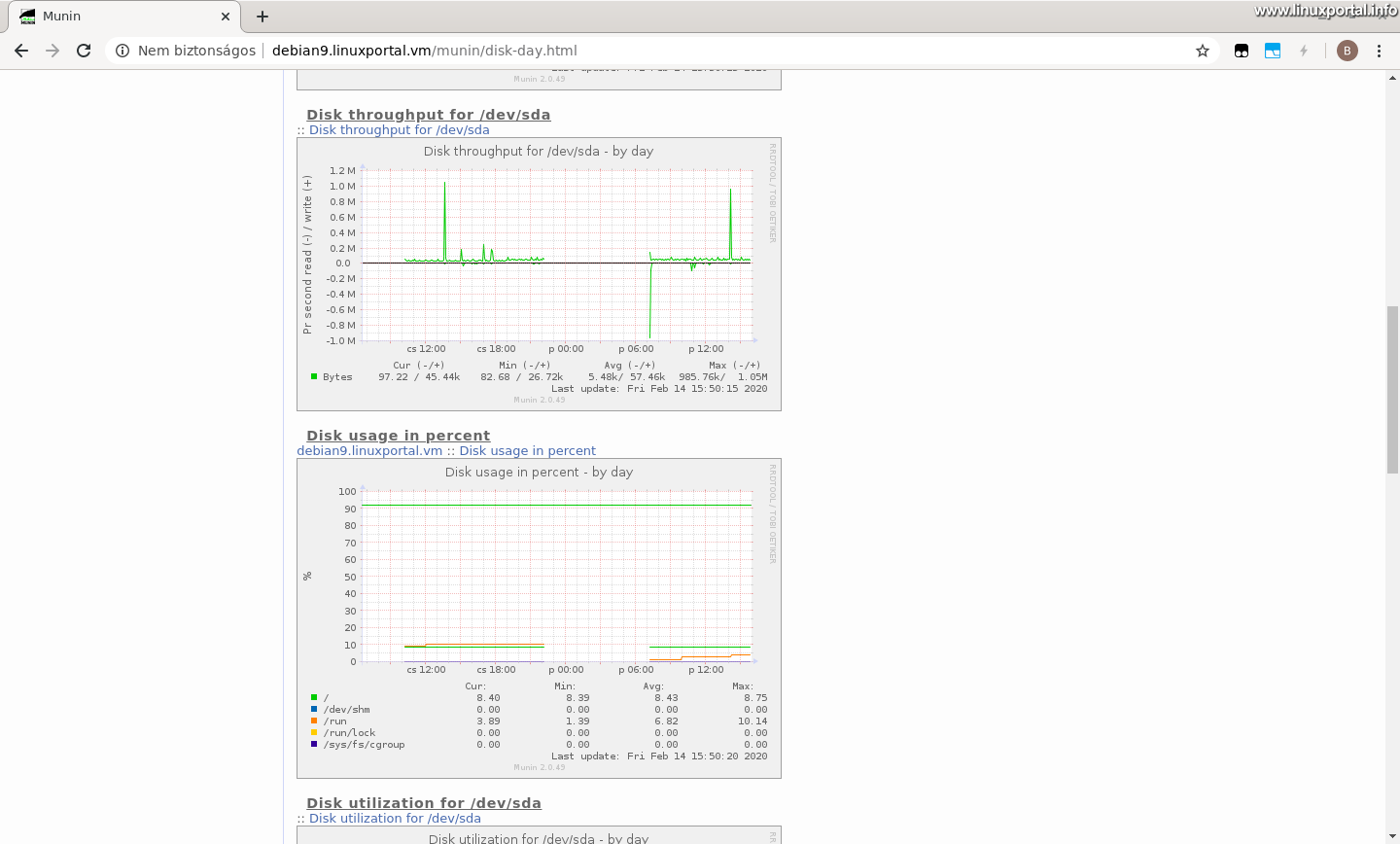Open the 'B' profile avatar menu
The height and width of the screenshot is (844, 1400).
[x=1347, y=51]
